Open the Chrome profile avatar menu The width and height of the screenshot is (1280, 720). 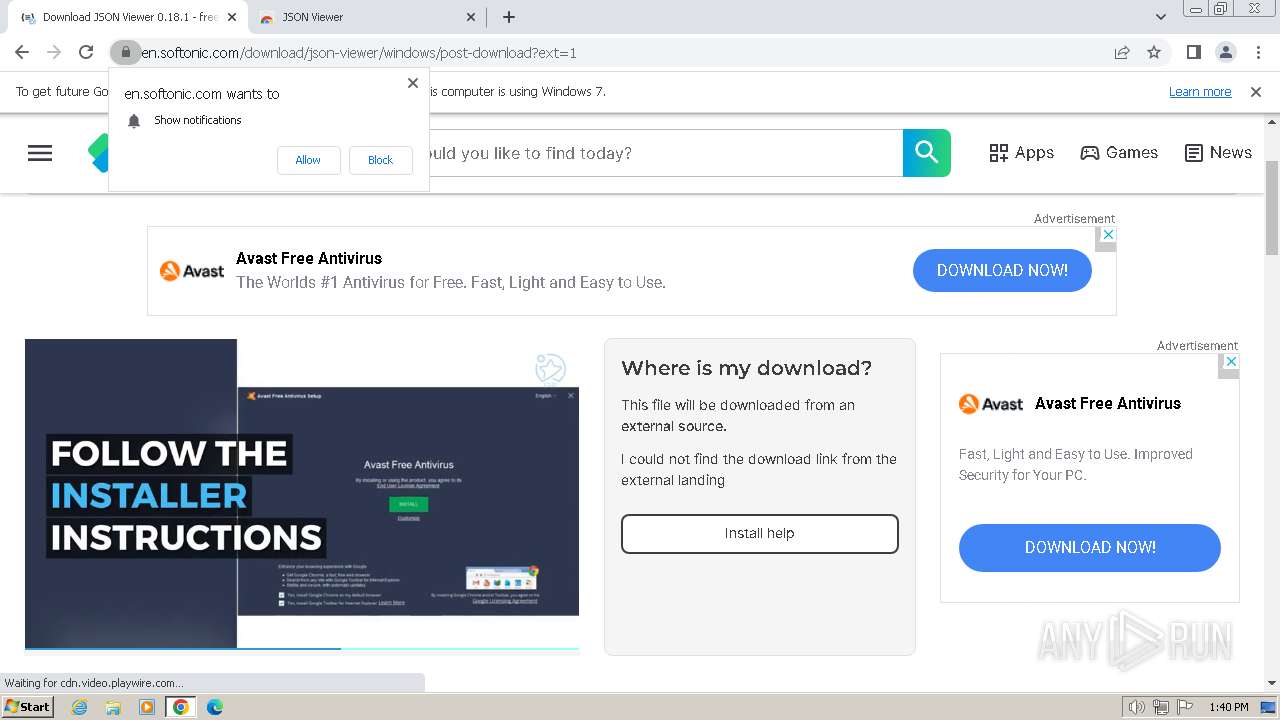click(1225, 52)
